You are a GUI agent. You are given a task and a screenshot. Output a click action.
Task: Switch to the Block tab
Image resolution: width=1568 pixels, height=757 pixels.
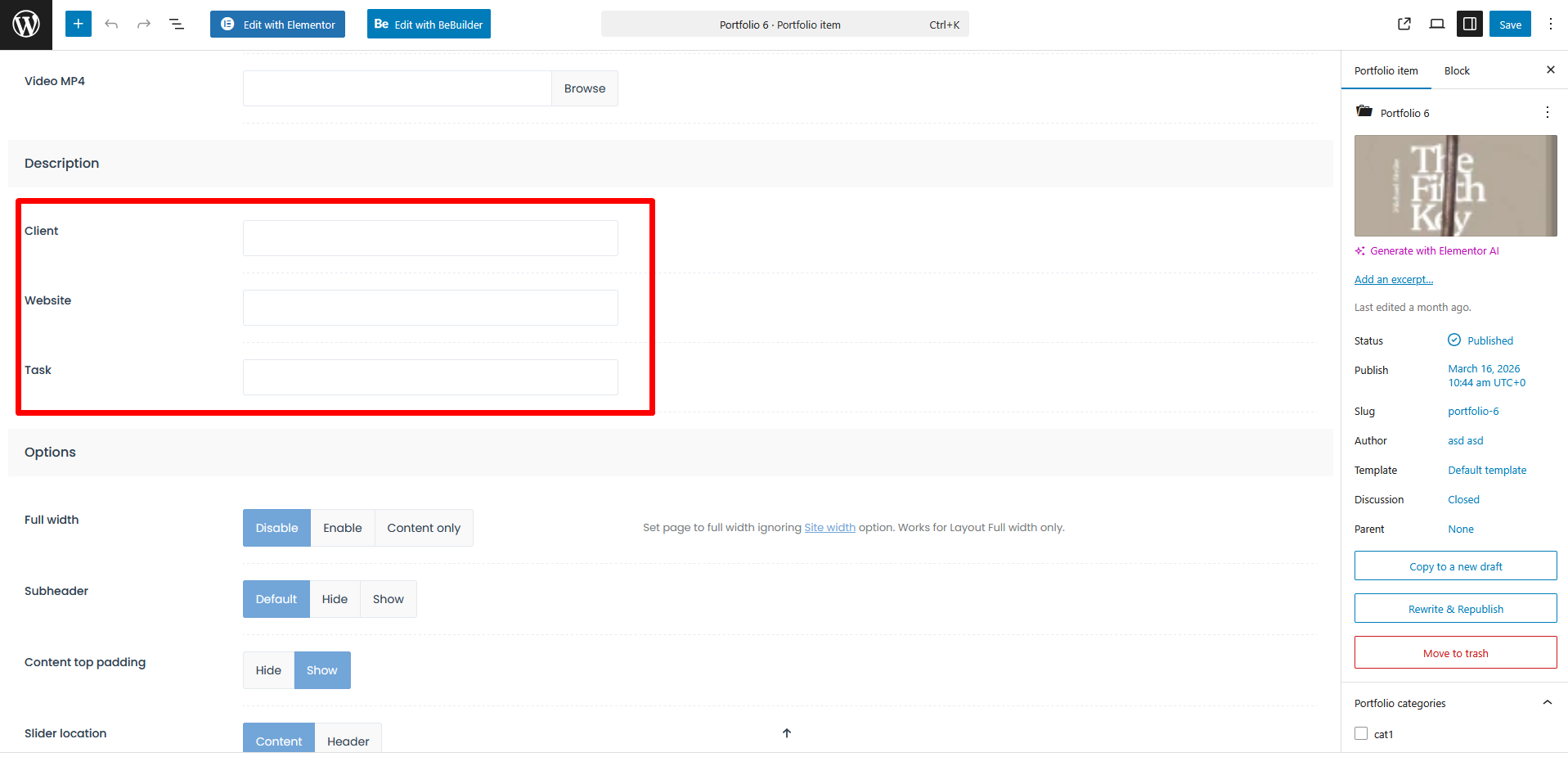(1456, 71)
